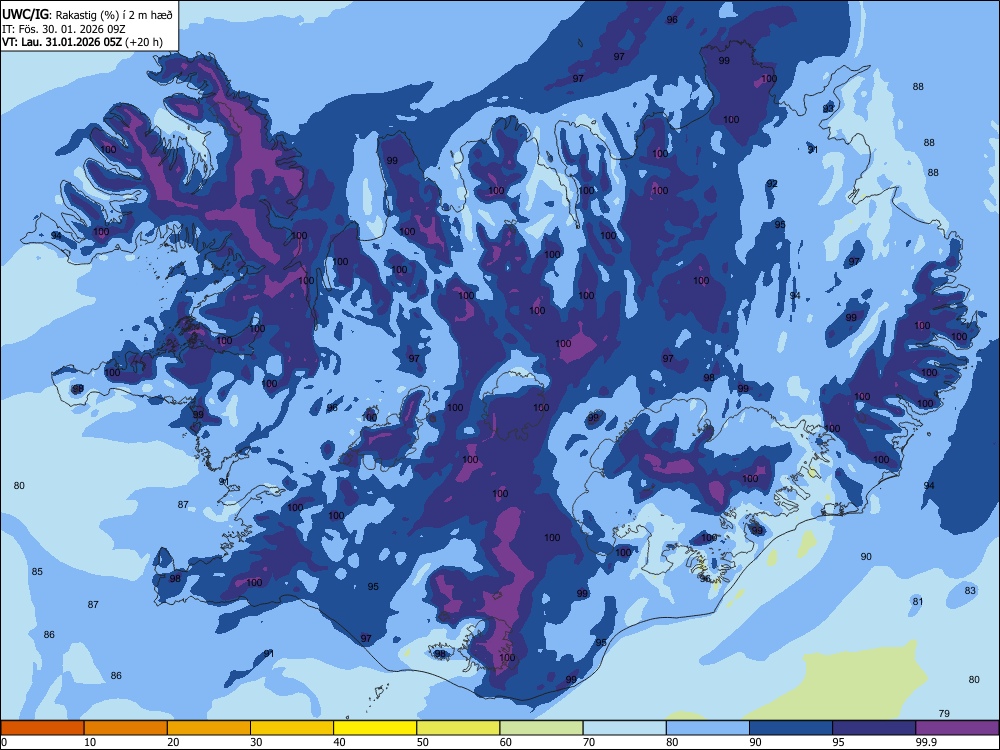Select the orange 10–20 legend swatch
Viewport: 1000px width, 750px height.
click(126, 728)
